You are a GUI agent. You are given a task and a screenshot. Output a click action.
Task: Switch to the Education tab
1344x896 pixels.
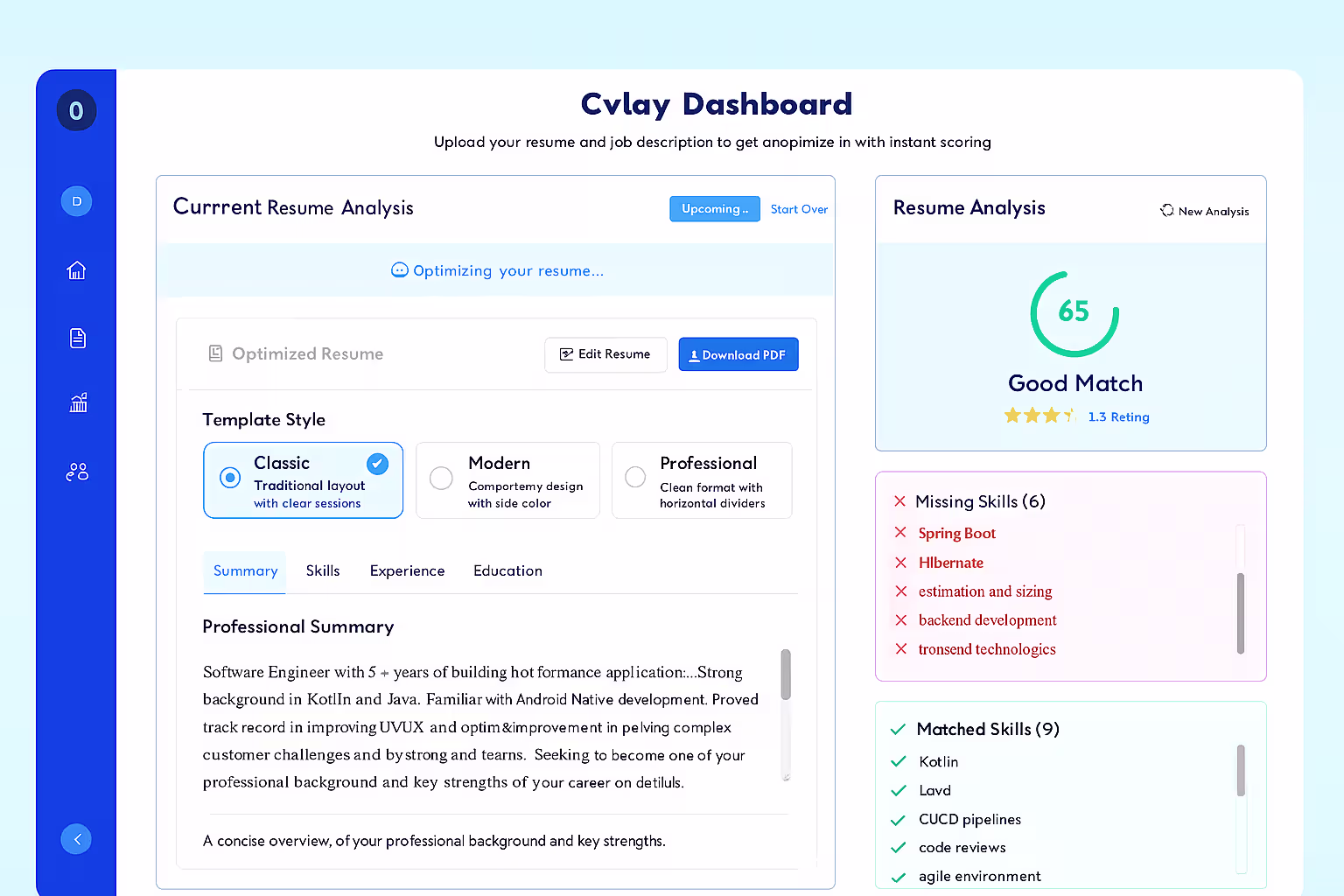[507, 570]
